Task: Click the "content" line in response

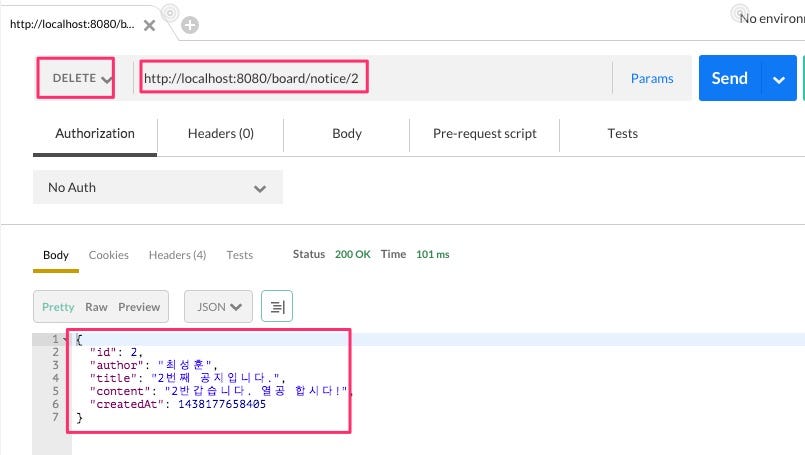Action: [219, 391]
